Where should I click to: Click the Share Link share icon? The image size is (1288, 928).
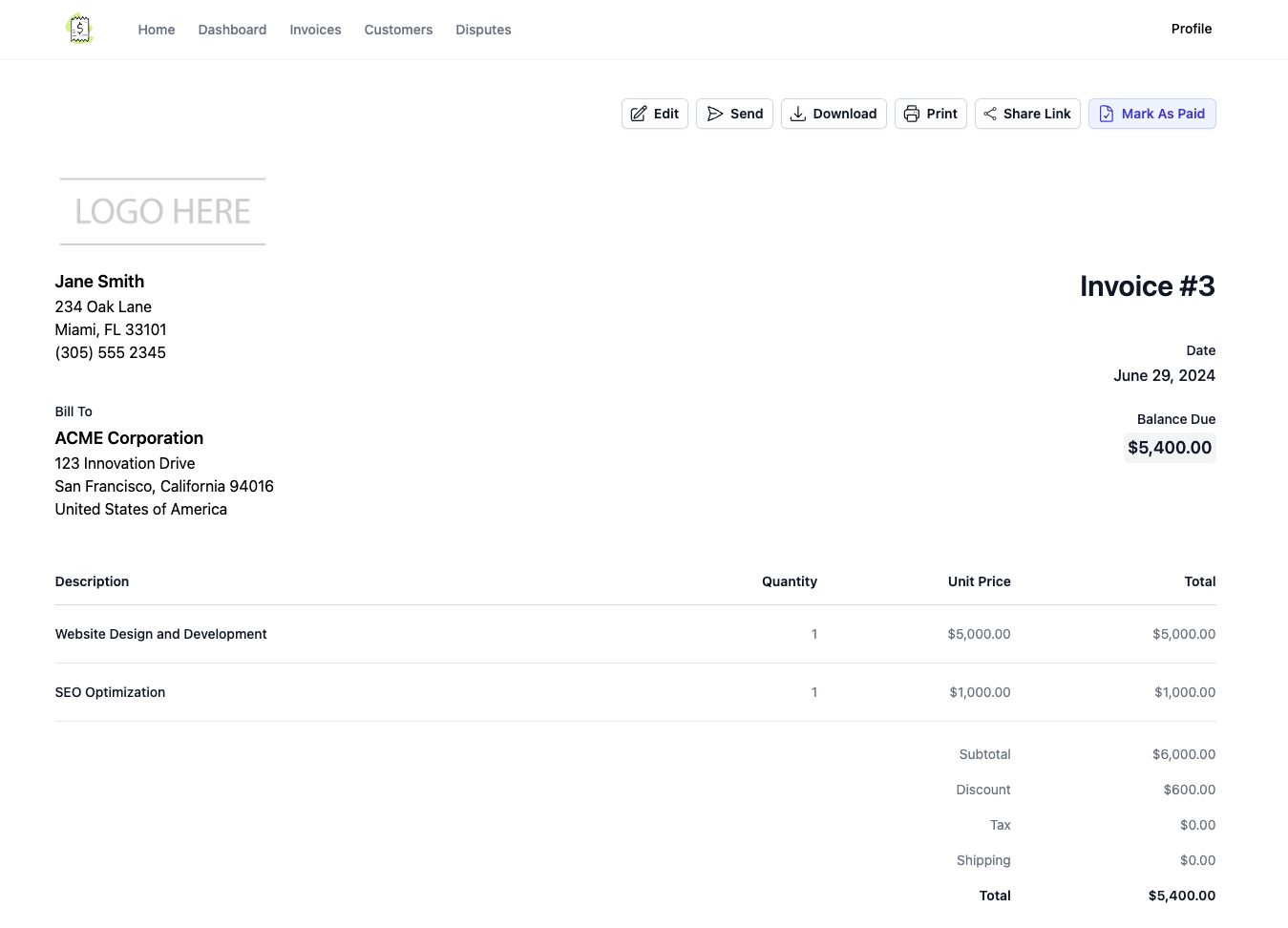tap(990, 114)
